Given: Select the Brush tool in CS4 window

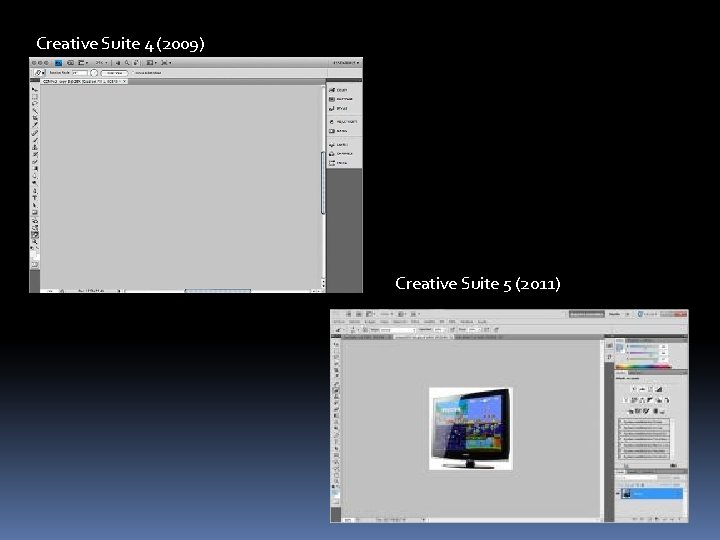Looking at the screenshot, I should (34, 141).
